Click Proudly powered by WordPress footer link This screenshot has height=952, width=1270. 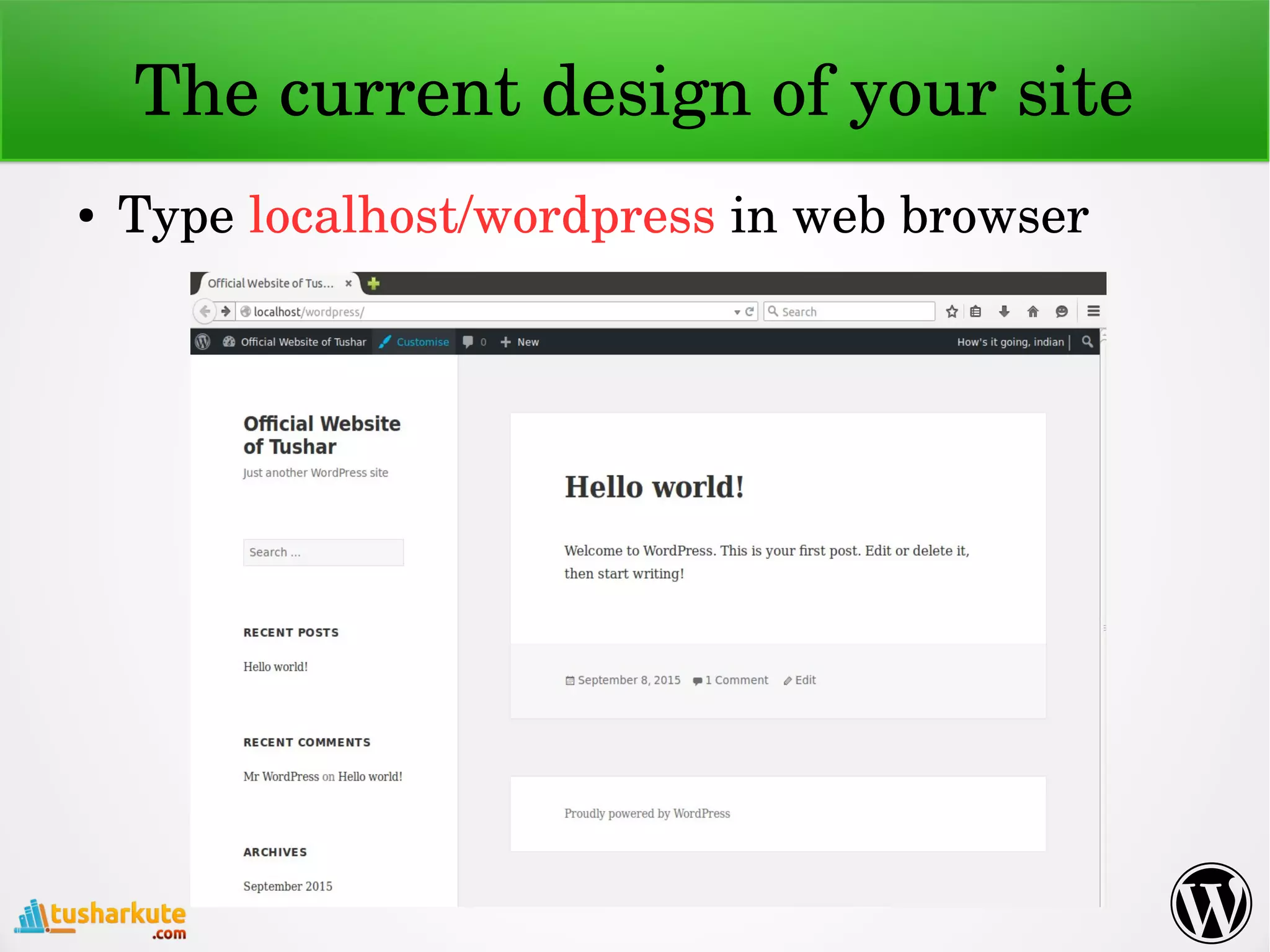coord(647,813)
